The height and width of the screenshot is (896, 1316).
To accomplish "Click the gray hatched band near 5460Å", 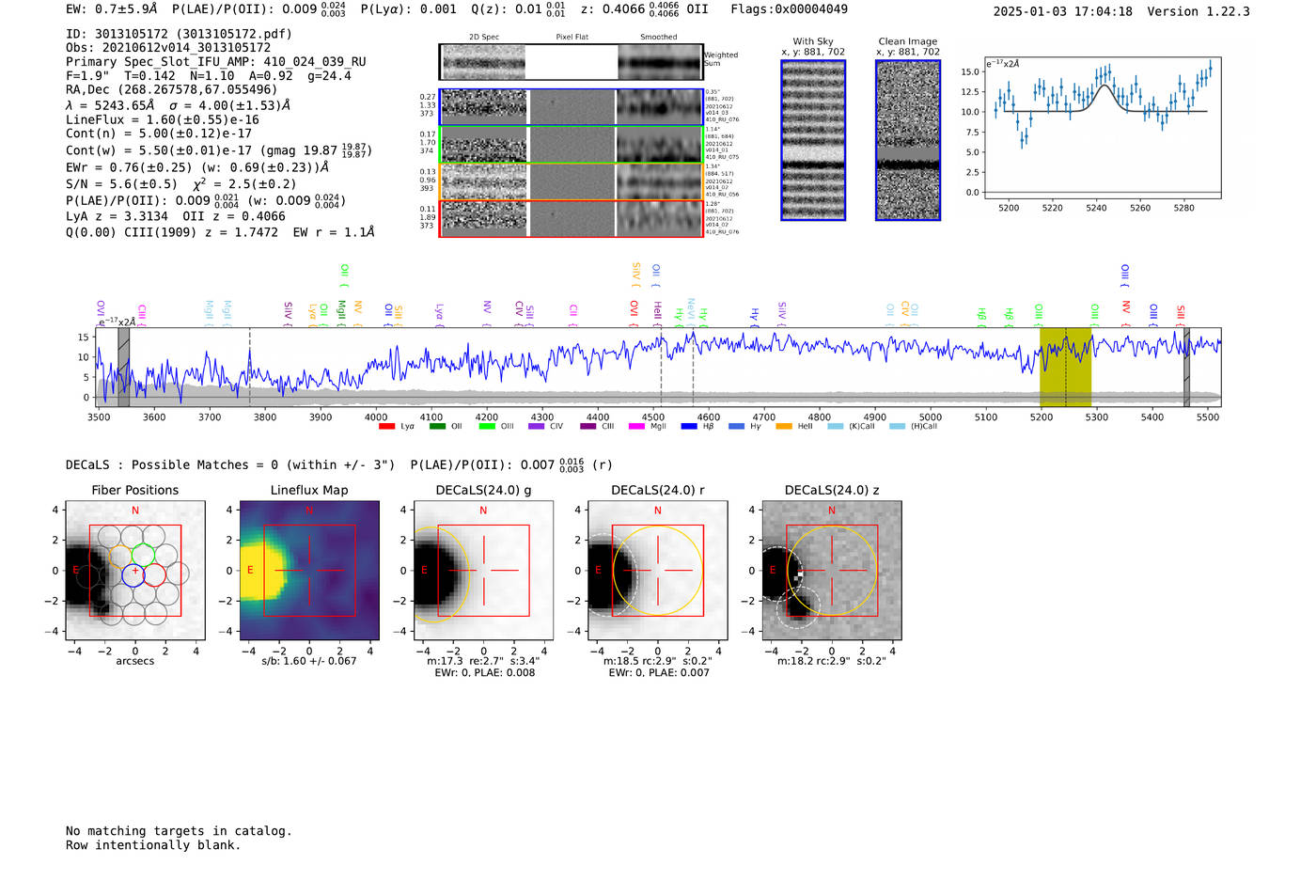I will (1186, 368).
